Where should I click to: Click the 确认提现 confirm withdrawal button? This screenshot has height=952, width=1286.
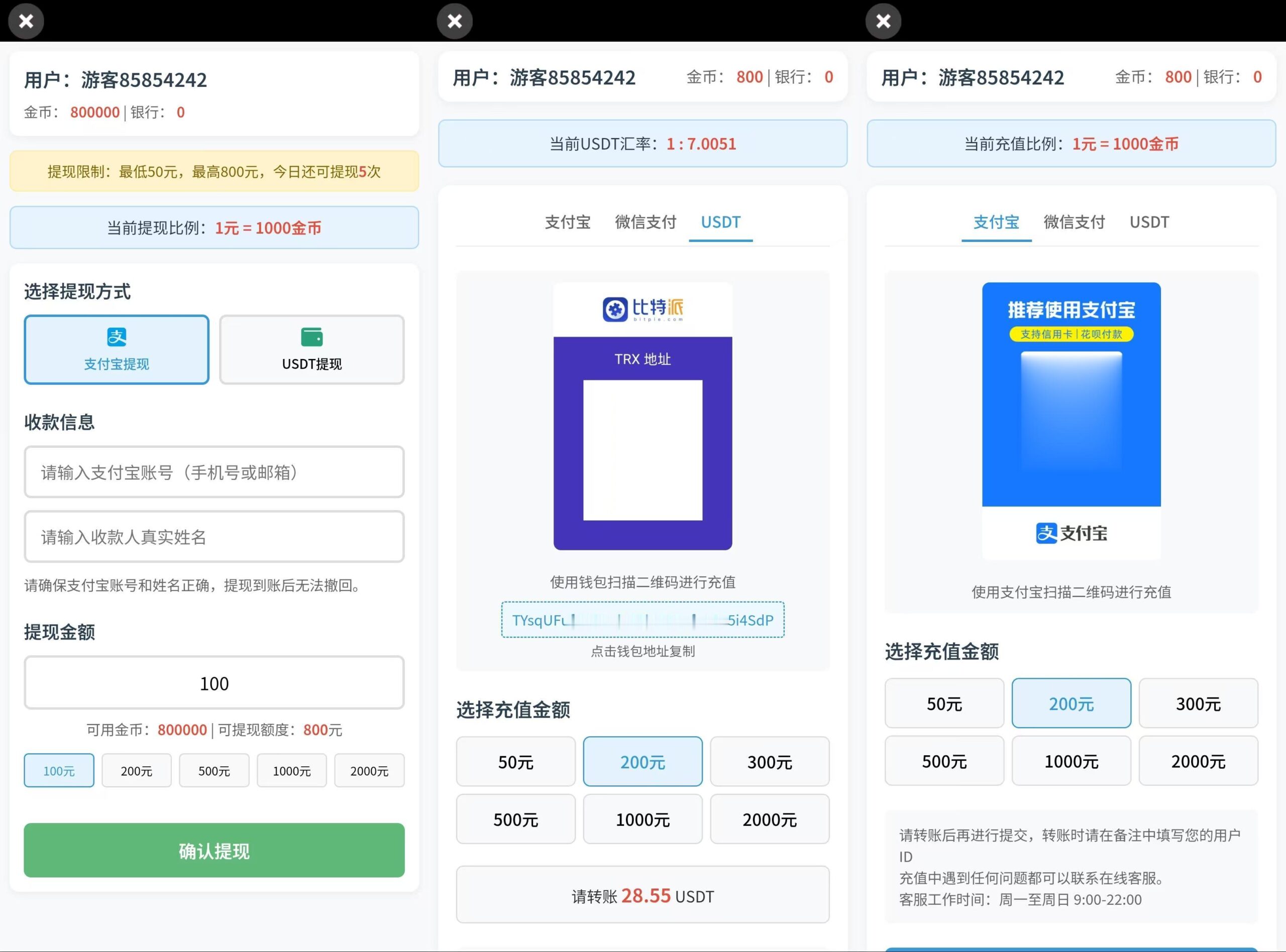click(x=213, y=851)
